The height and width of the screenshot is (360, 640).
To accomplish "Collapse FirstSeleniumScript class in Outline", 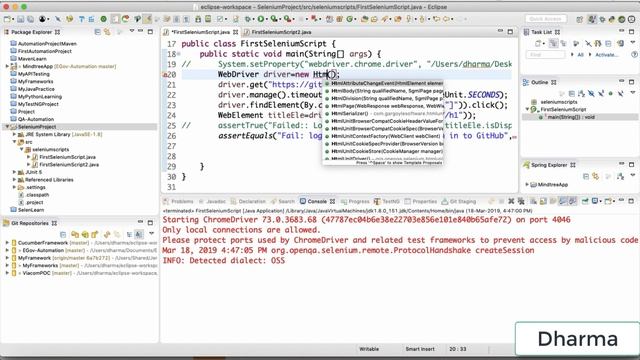I will [x=527, y=109].
